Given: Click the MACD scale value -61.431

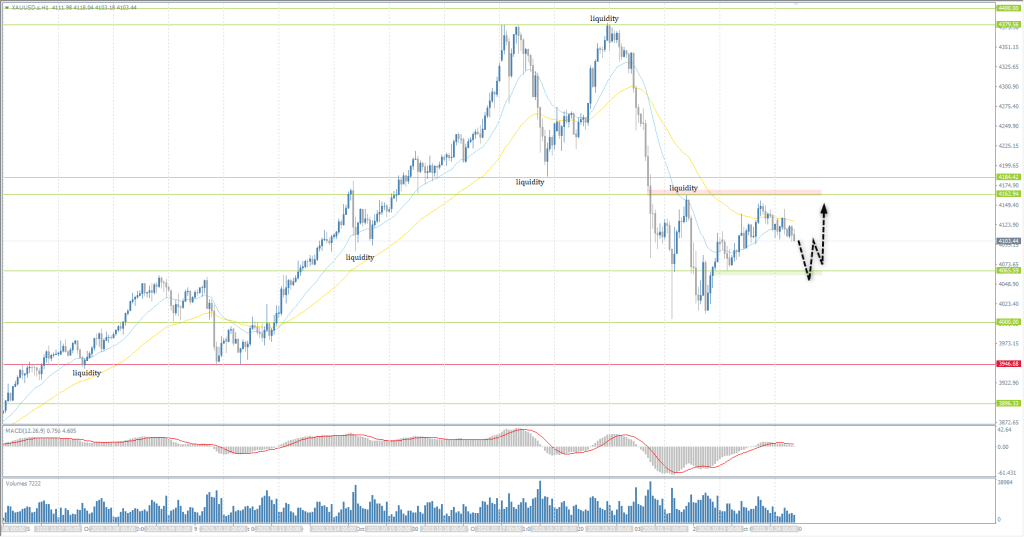Looking at the screenshot, I should (x=1007, y=472).
